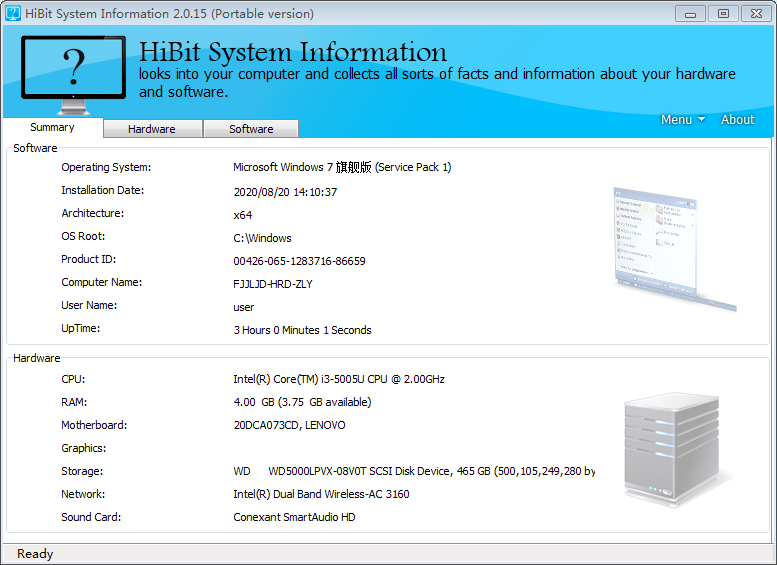
Task: Click the Storage device description
Action: pyautogui.click(x=414, y=471)
